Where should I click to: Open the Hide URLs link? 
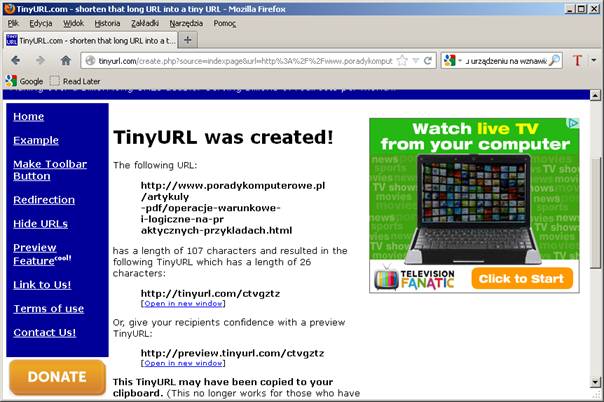click(x=40, y=224)
